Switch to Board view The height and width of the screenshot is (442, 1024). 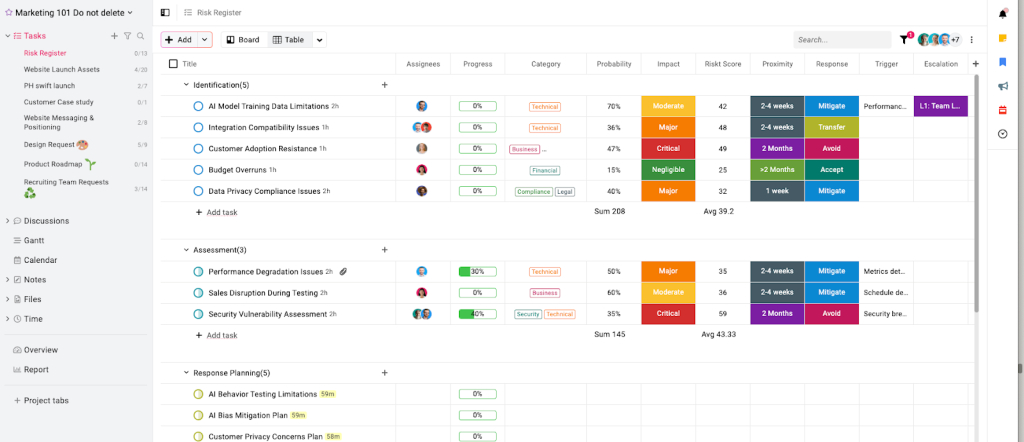coord(241,40)
